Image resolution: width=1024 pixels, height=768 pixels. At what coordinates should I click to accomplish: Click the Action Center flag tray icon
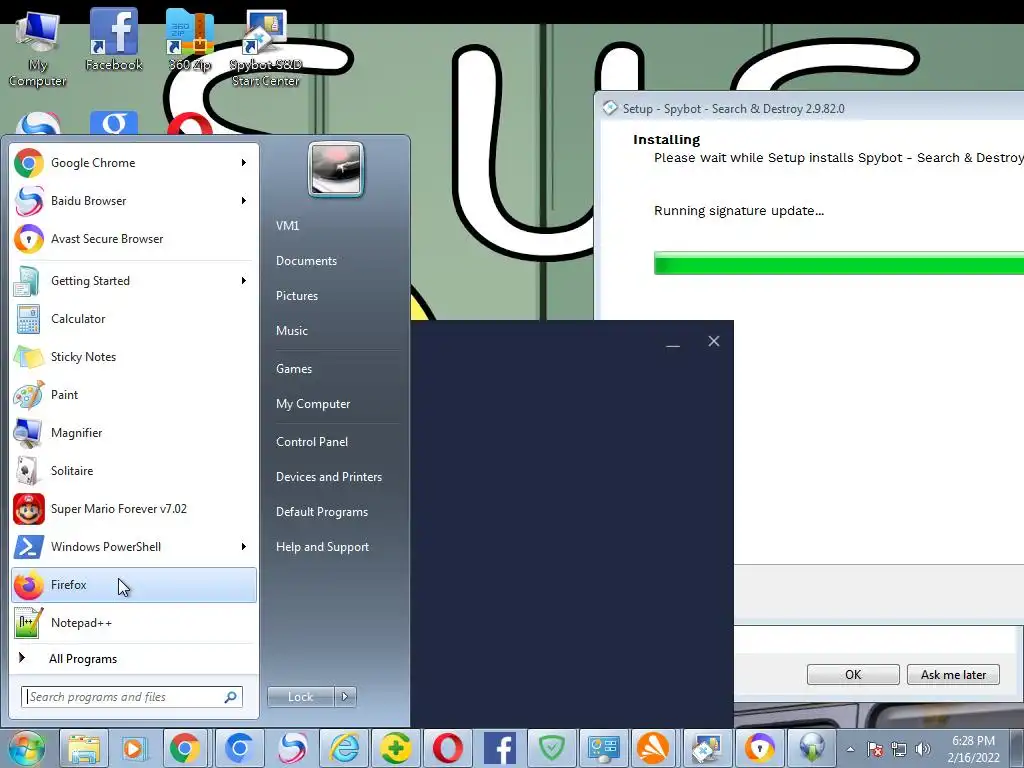[x=875, y=749]
